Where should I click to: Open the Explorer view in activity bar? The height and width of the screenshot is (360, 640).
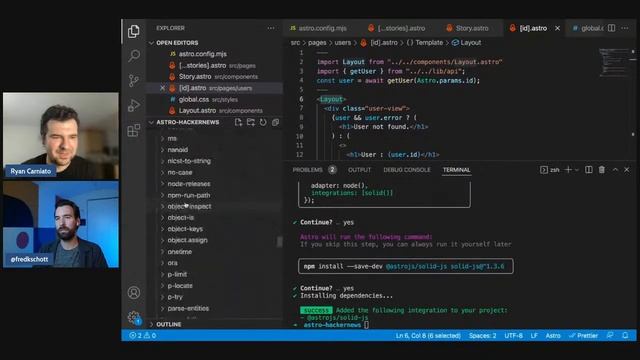[x=134, y=31]
